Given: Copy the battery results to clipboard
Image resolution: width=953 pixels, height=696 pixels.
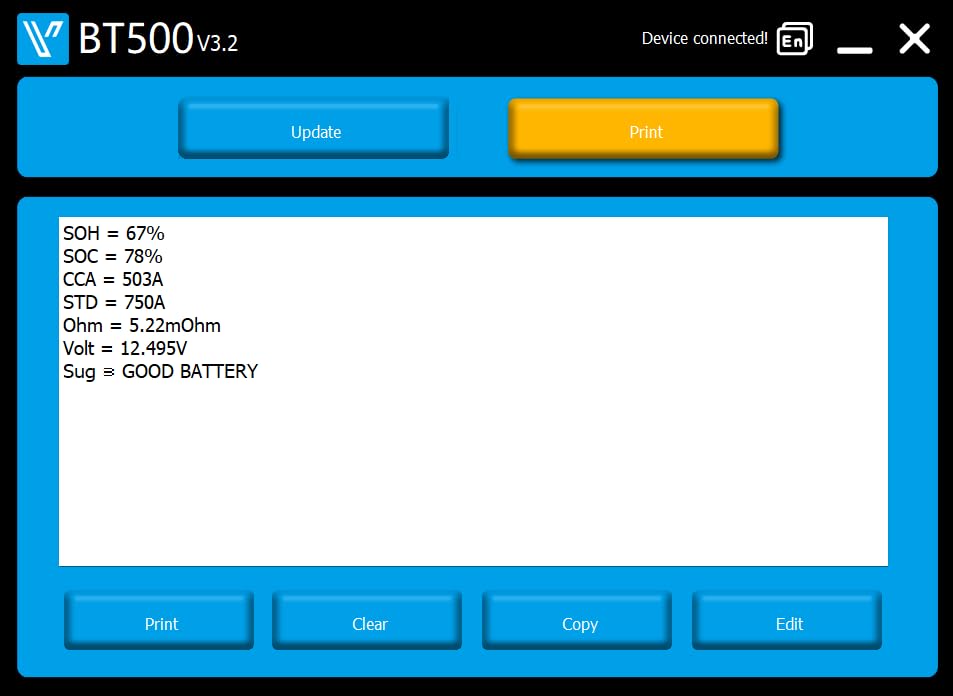Looking at the screenshot, I should tap(577, 621).
